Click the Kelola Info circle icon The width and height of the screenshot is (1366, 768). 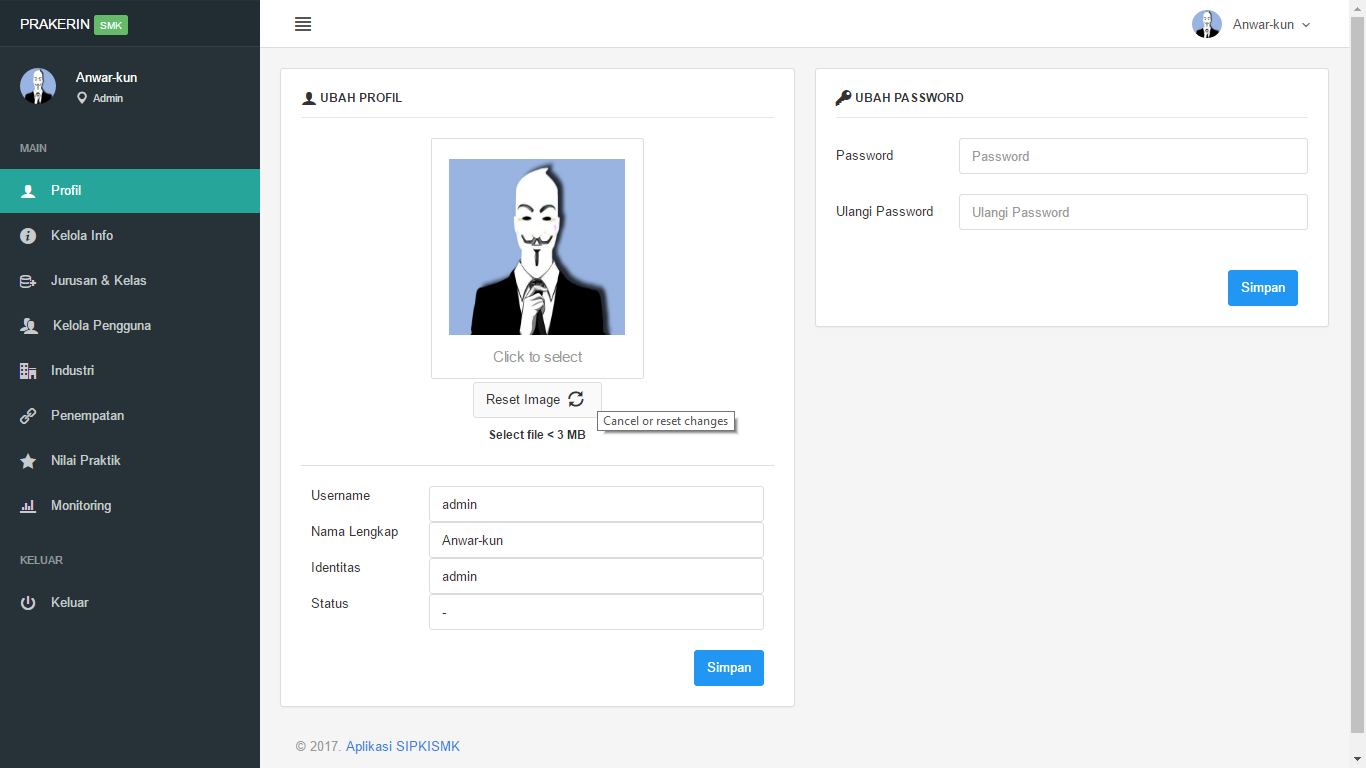coord(28,236)
